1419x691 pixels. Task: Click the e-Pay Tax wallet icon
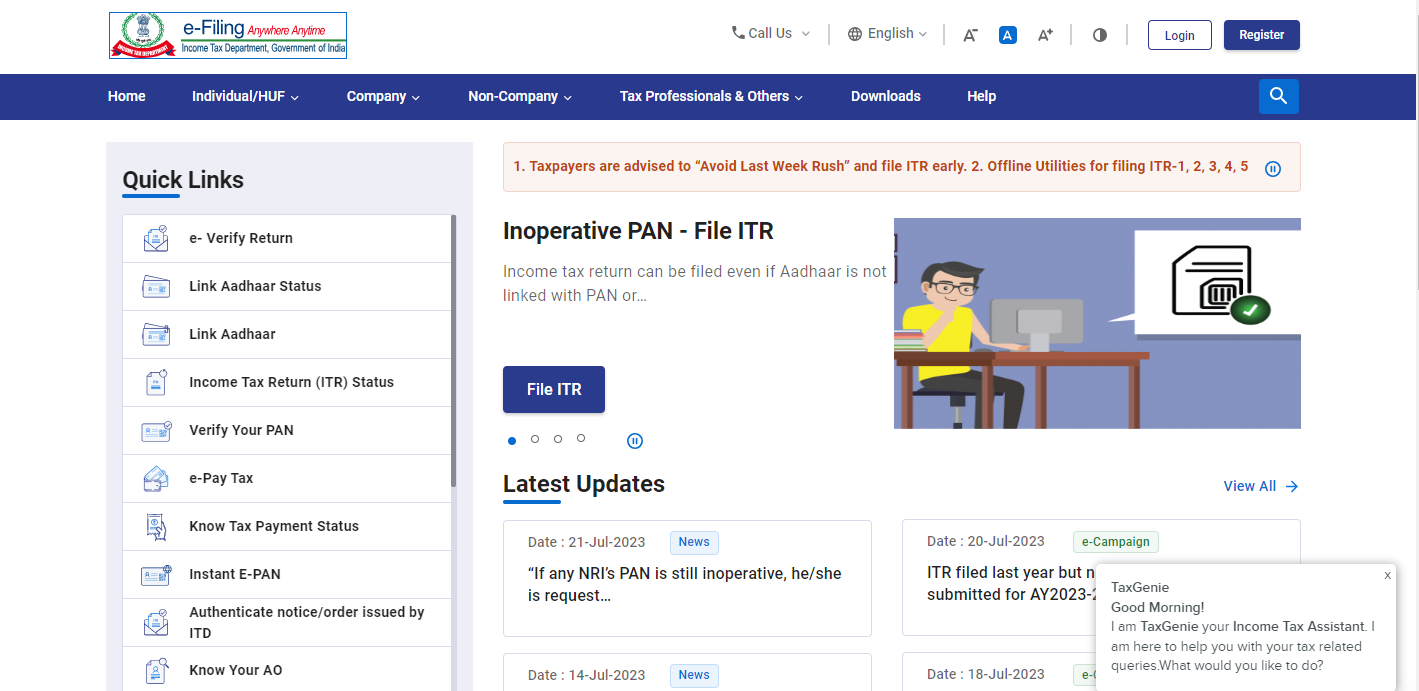click(x=156, y=479)
